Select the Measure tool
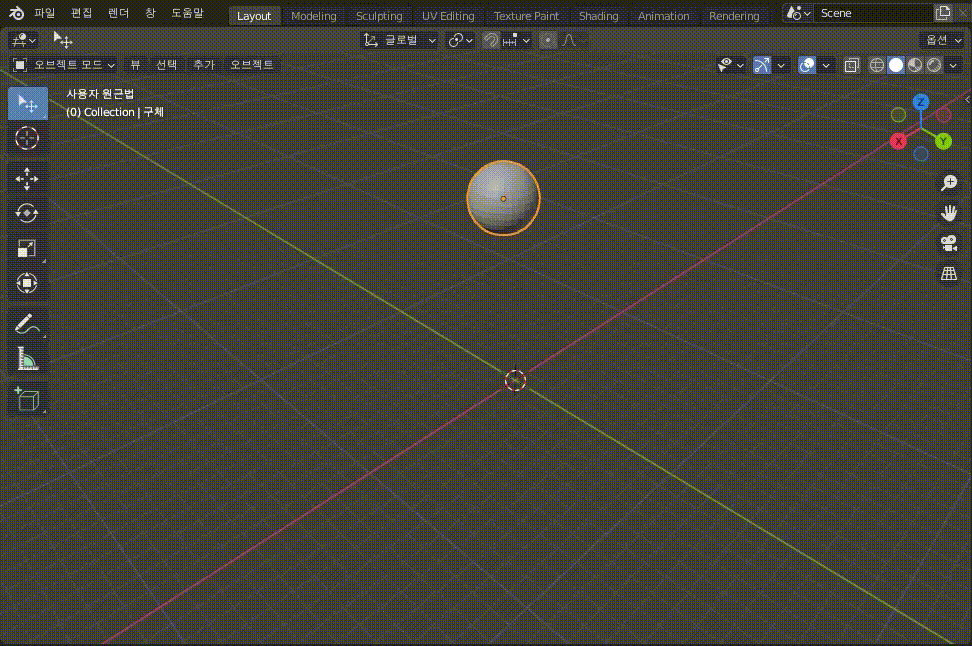The height and width of the screenshot is (646, 972). 27,359
